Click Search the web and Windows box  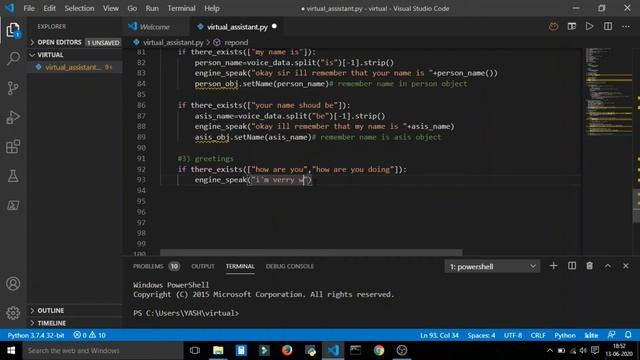pos(103,350)
